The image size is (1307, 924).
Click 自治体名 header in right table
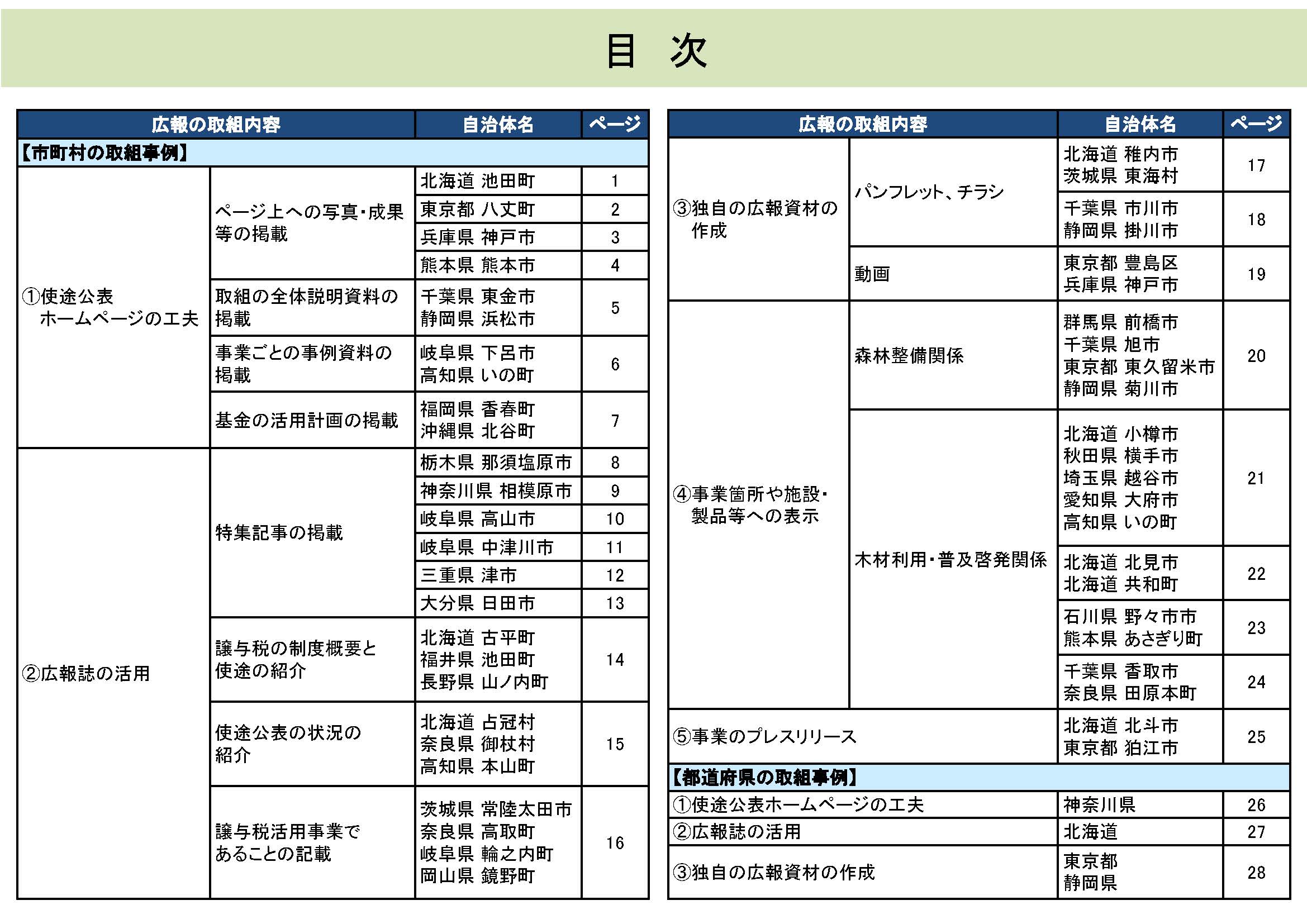(1139, 124)
